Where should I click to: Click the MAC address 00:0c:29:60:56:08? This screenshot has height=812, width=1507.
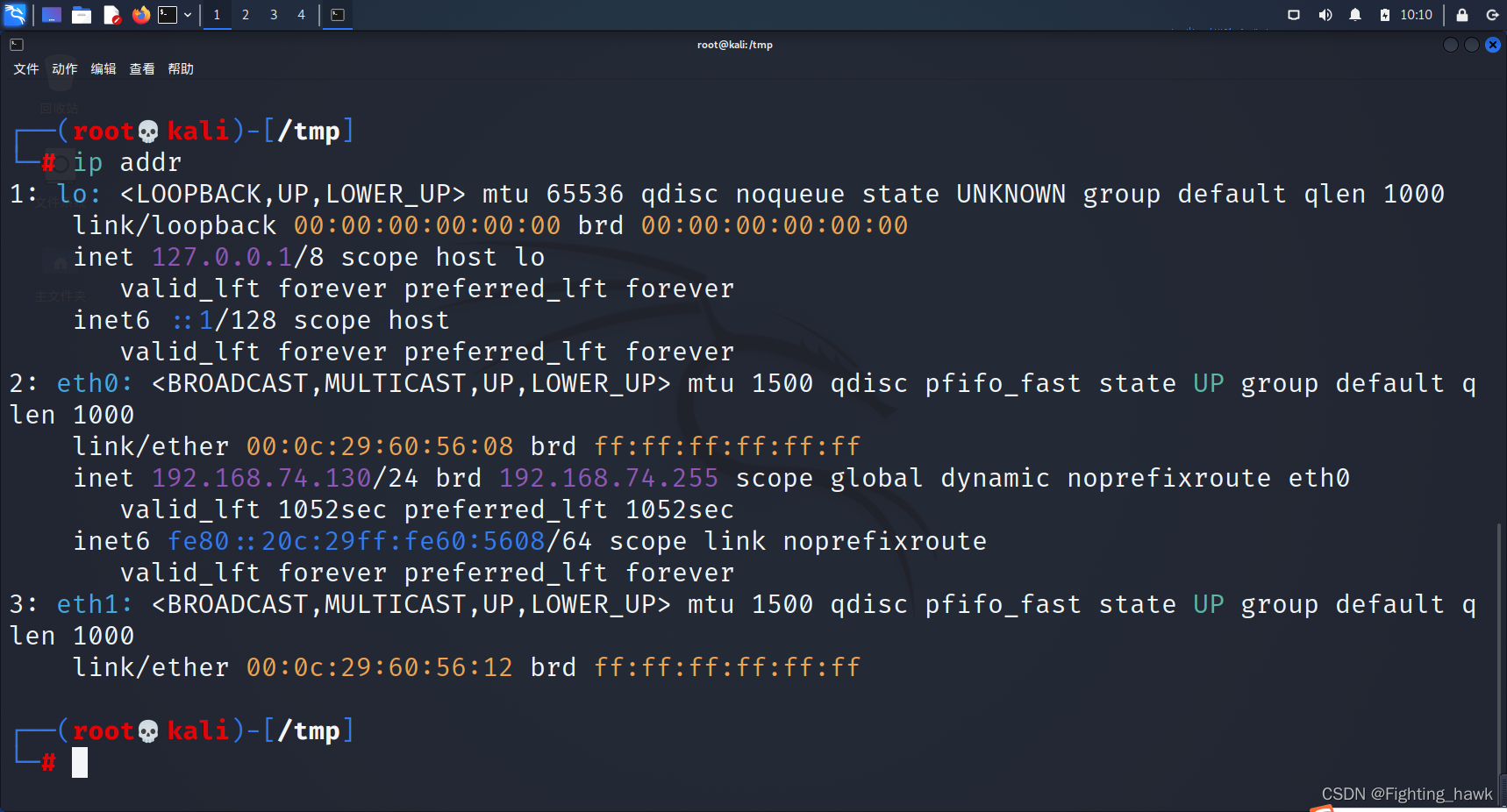[x=380, y=446]
